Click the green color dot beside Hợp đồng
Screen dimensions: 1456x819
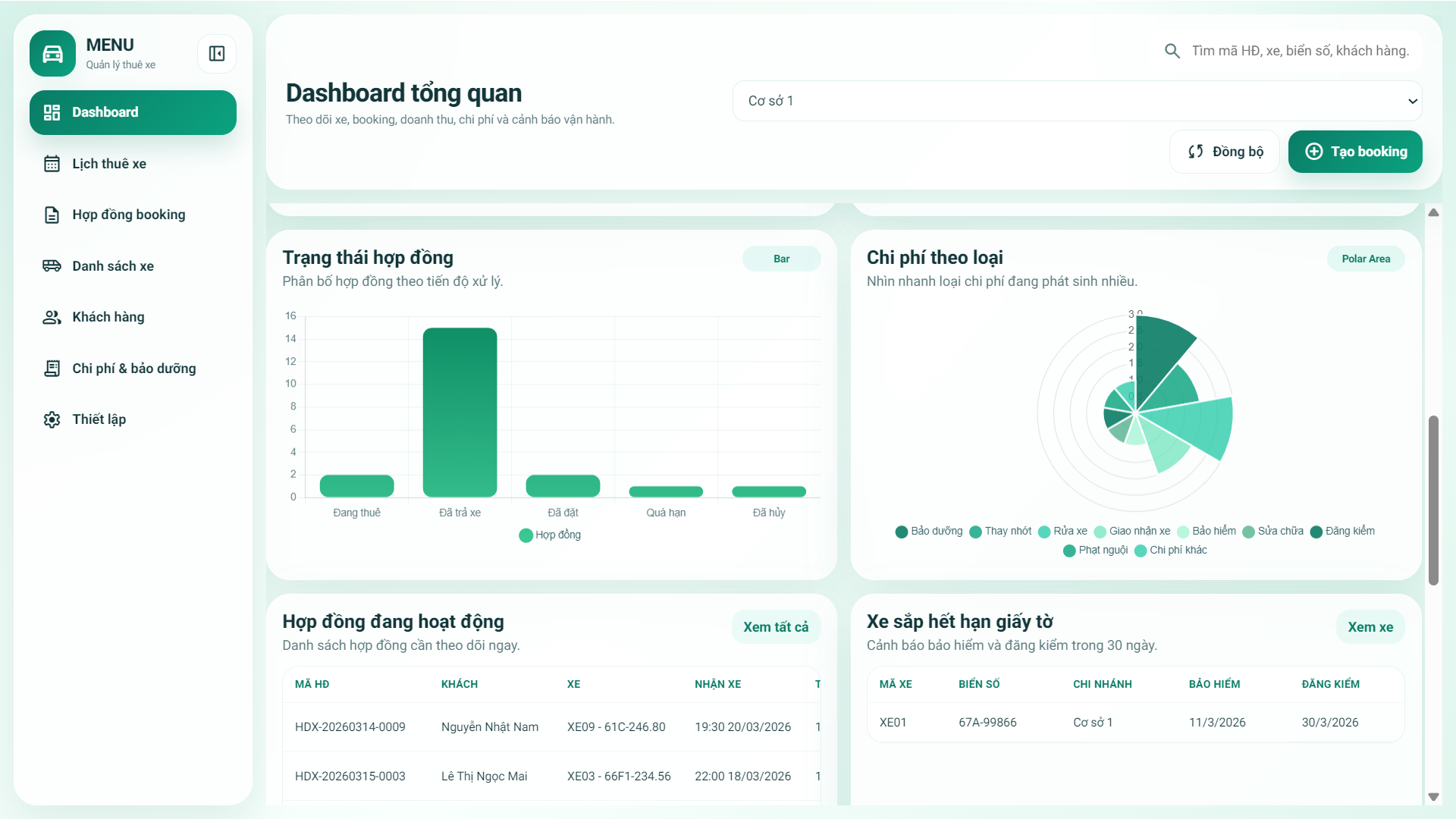pyautogui.click(x=525, y=535)
